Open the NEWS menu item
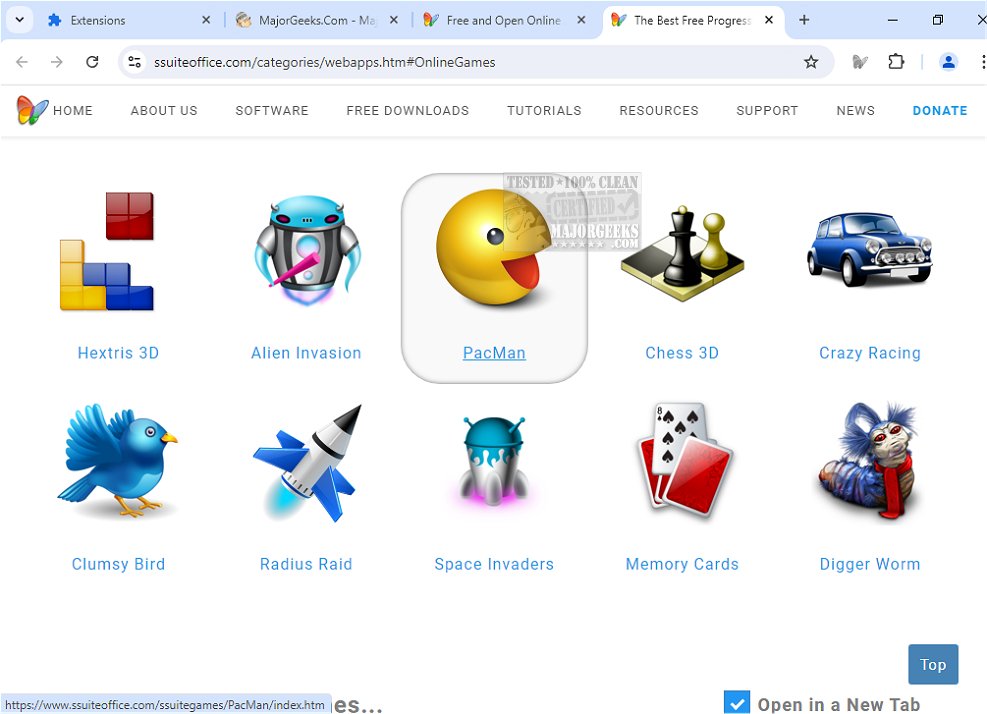 pyautogui.click(x=855, y=110)
